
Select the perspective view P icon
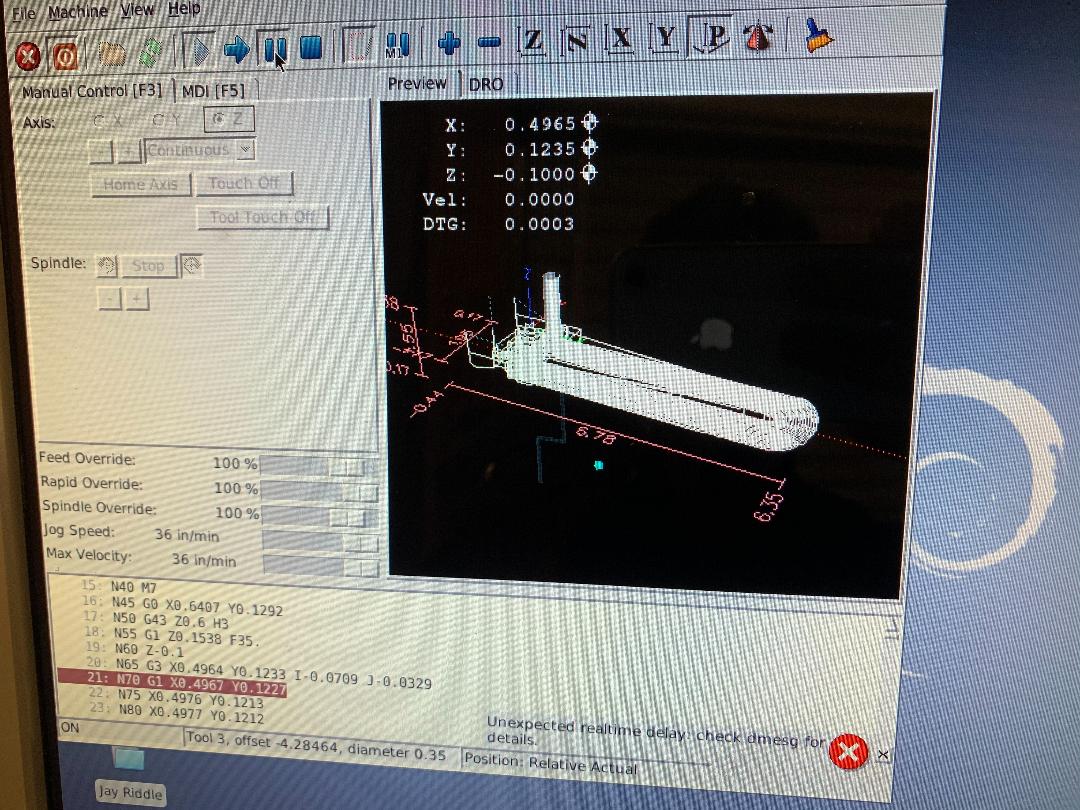(x=715, y=38)
